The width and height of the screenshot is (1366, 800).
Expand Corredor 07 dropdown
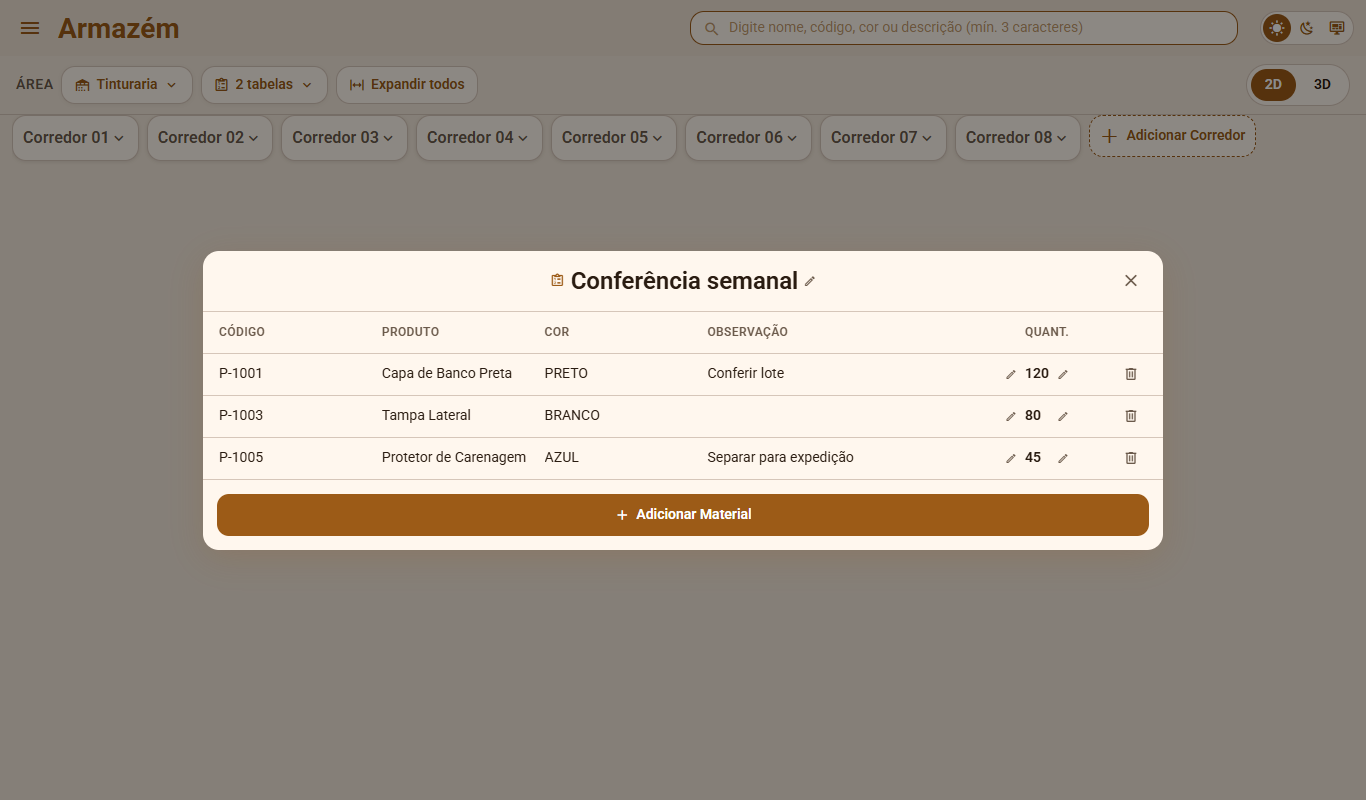883,138
